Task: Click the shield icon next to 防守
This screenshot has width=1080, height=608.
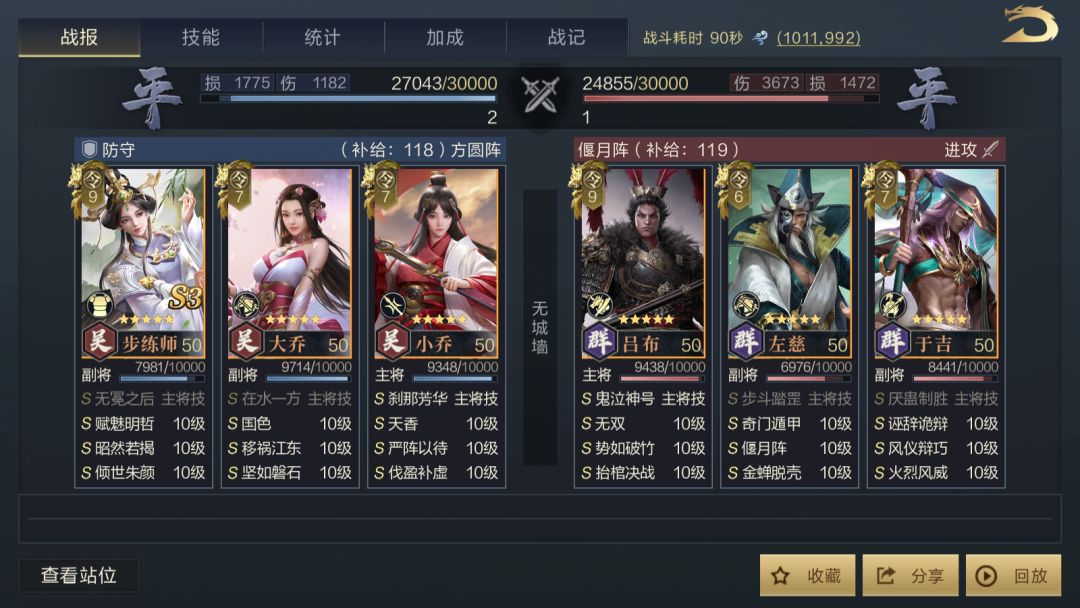Action: pyautogui.click(x=90, y=149)
